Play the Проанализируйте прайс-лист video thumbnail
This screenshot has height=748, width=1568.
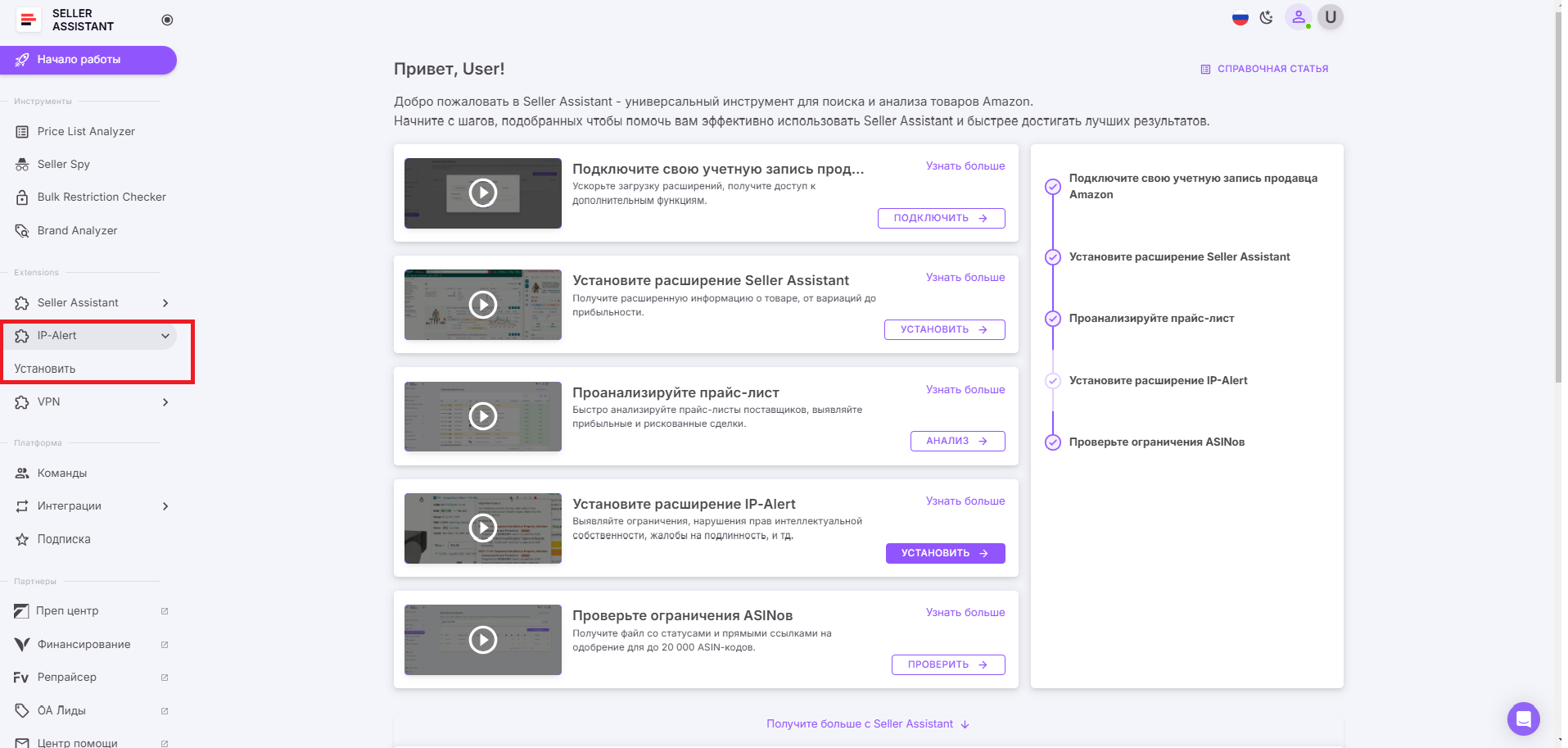coord(483,416)
